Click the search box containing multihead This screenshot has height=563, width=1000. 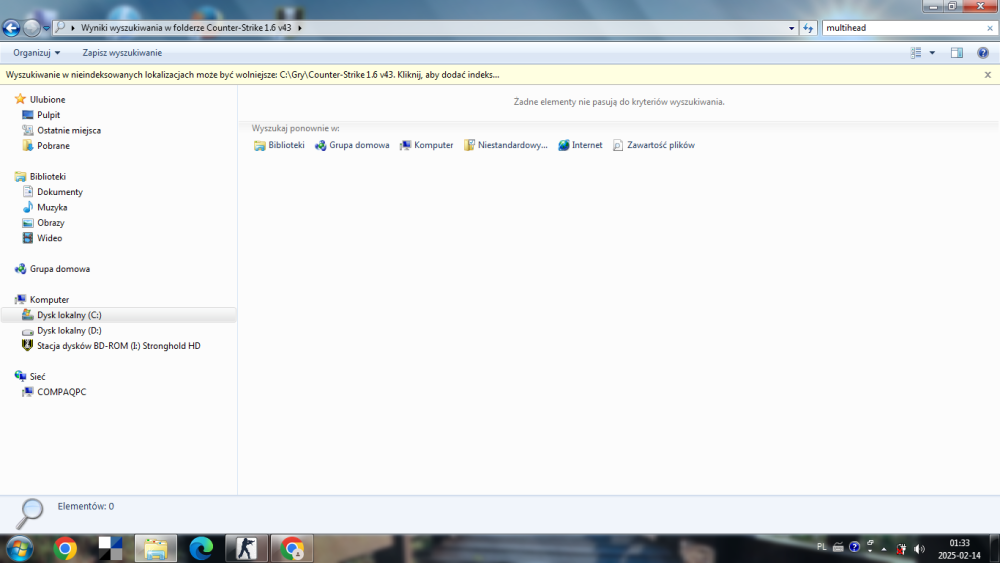point(900,28)
